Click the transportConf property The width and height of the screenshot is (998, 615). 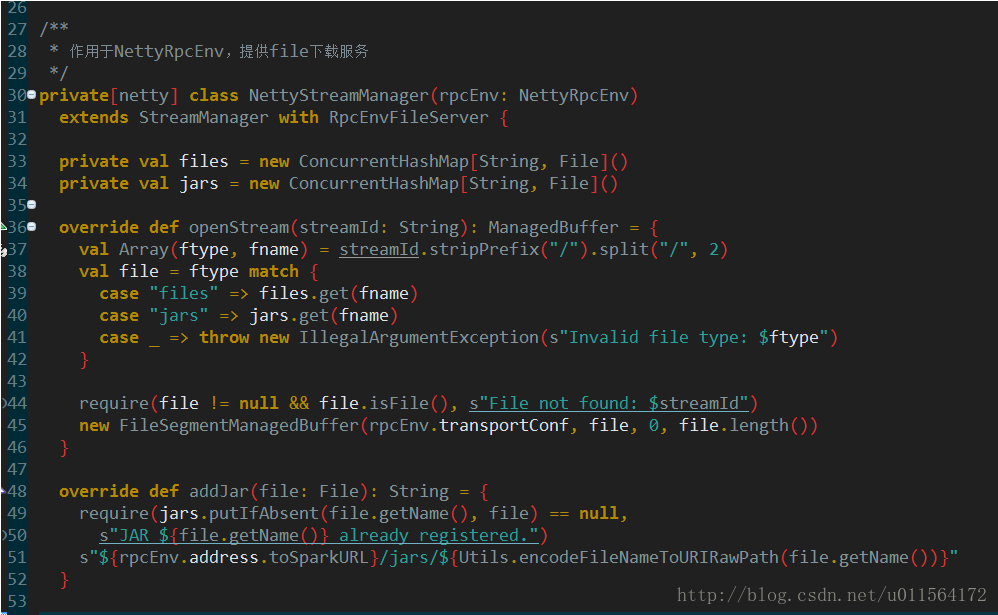pos(503,425)
